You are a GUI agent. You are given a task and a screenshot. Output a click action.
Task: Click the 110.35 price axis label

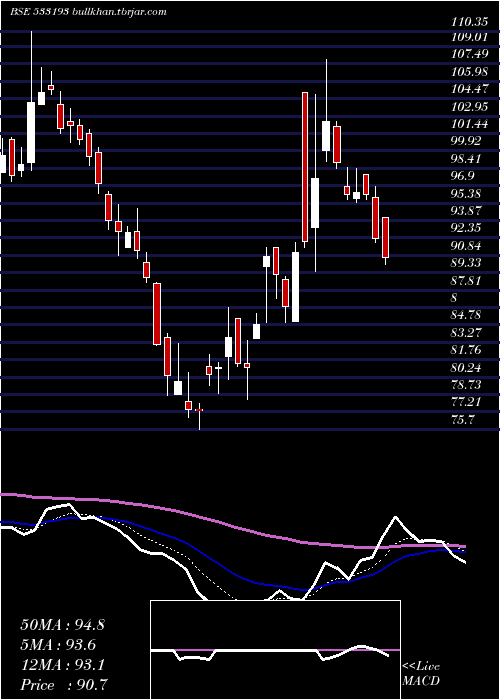(x=468, y=20)
